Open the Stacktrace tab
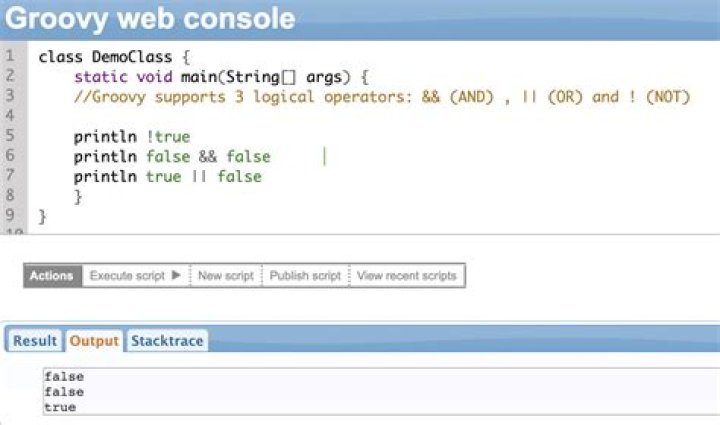 (x=167, y=341)
